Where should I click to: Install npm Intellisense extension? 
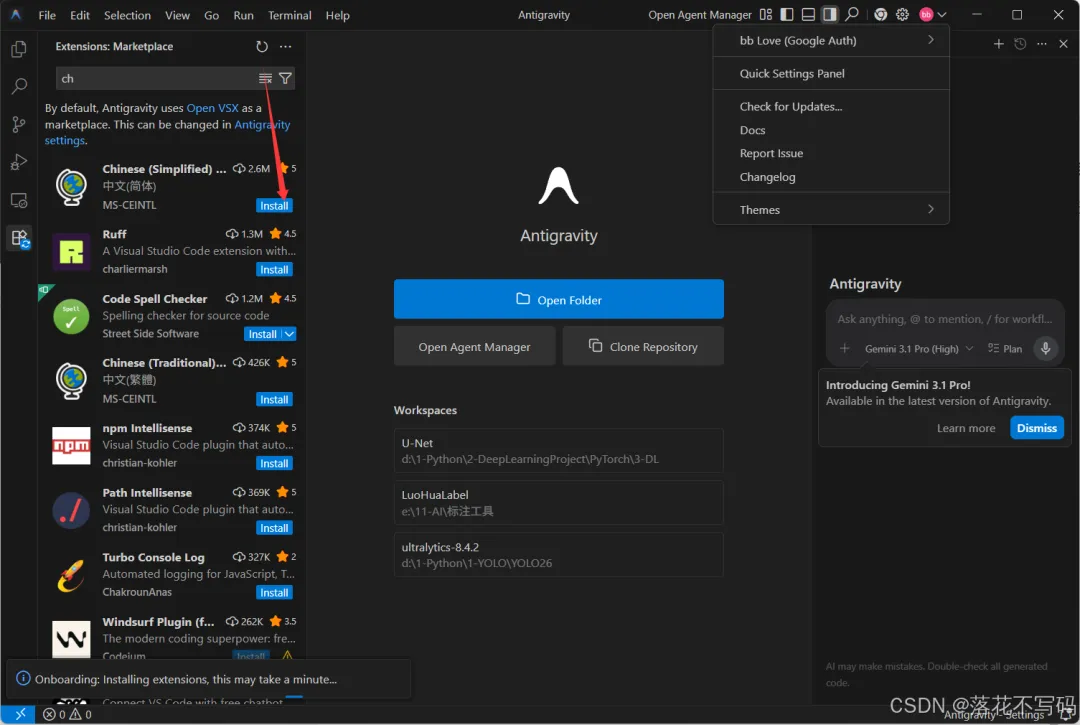[274, 463]
